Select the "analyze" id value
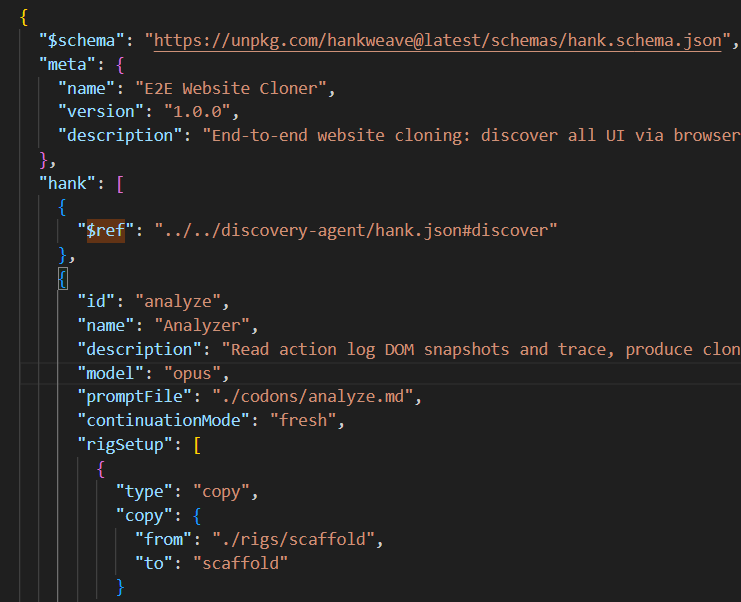Screen dimensions: 741x602 [x=178, y=301]
